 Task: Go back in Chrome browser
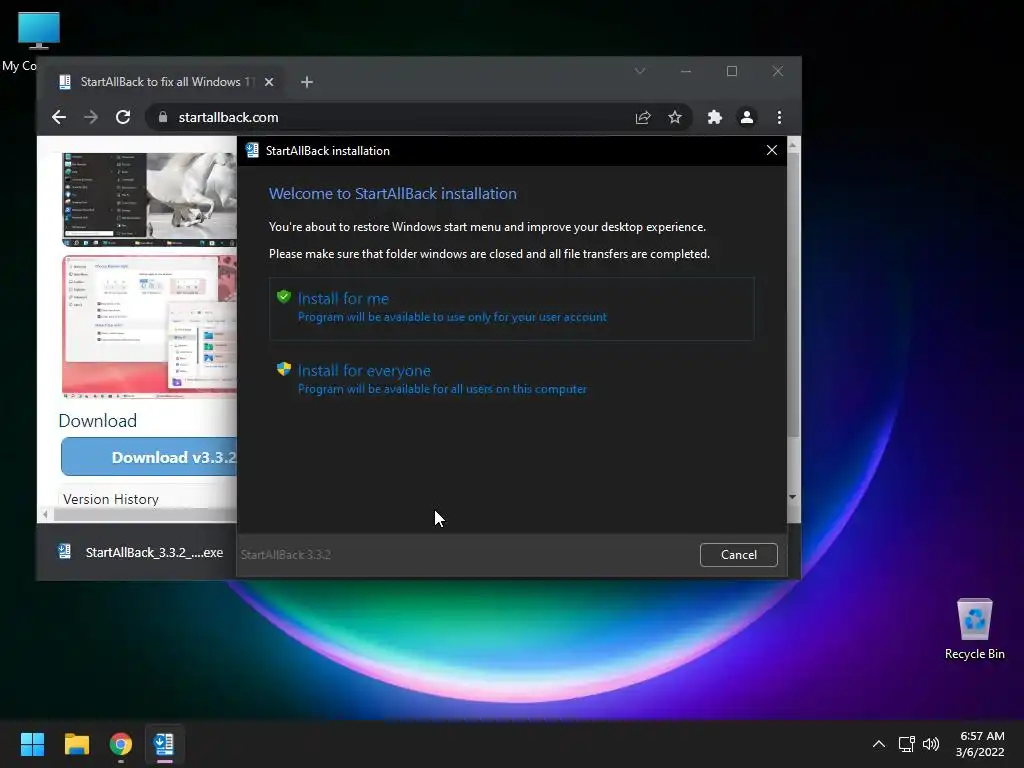(x=59, y=117)
